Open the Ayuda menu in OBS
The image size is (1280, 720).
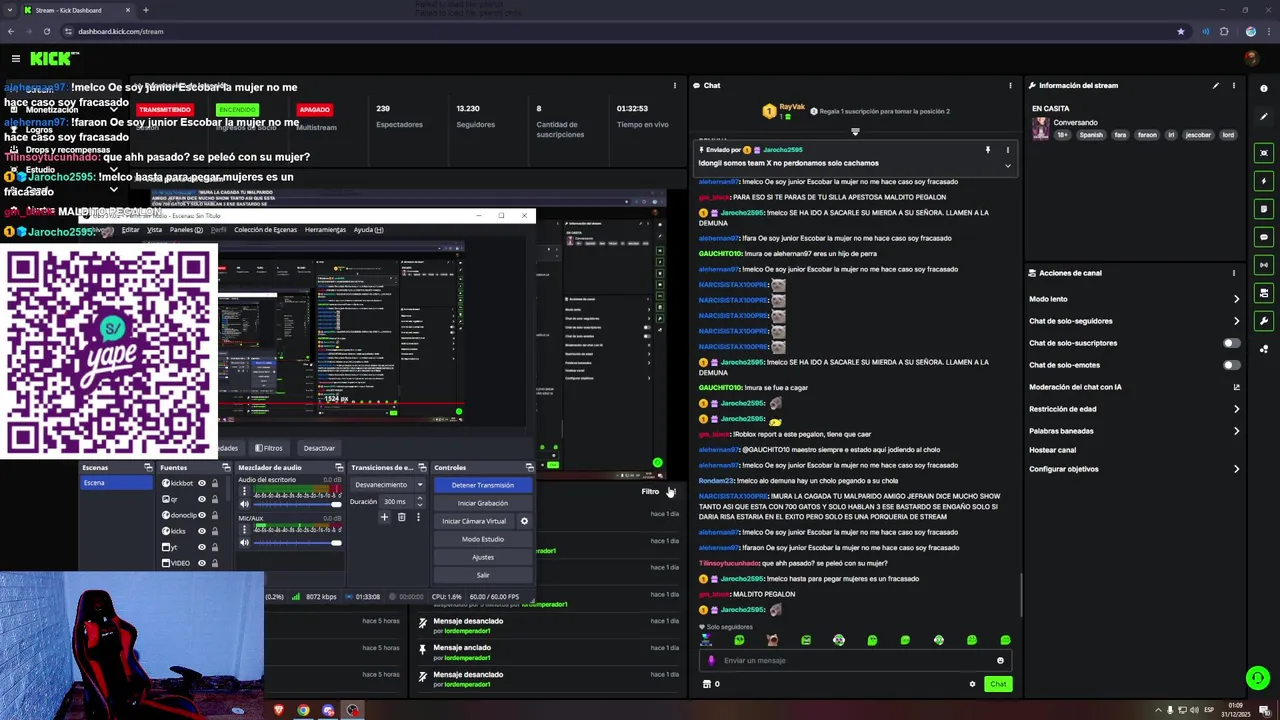point(368,230)
